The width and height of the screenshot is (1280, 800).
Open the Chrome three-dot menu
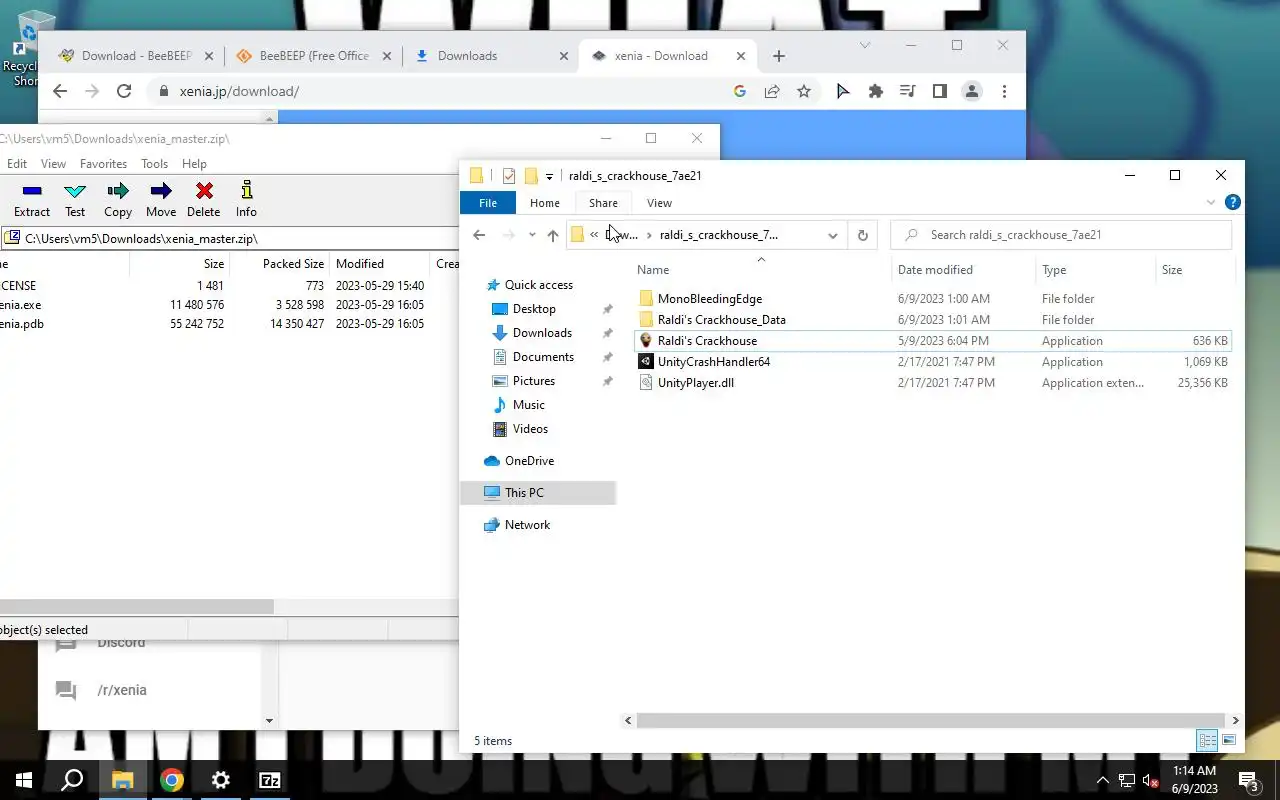point(1004,91)
